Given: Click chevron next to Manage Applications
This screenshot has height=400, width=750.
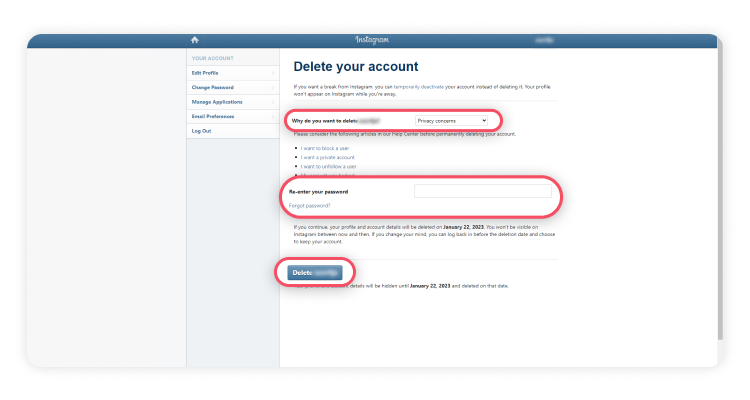Looking at the screenshot, I should click(273, 102).
